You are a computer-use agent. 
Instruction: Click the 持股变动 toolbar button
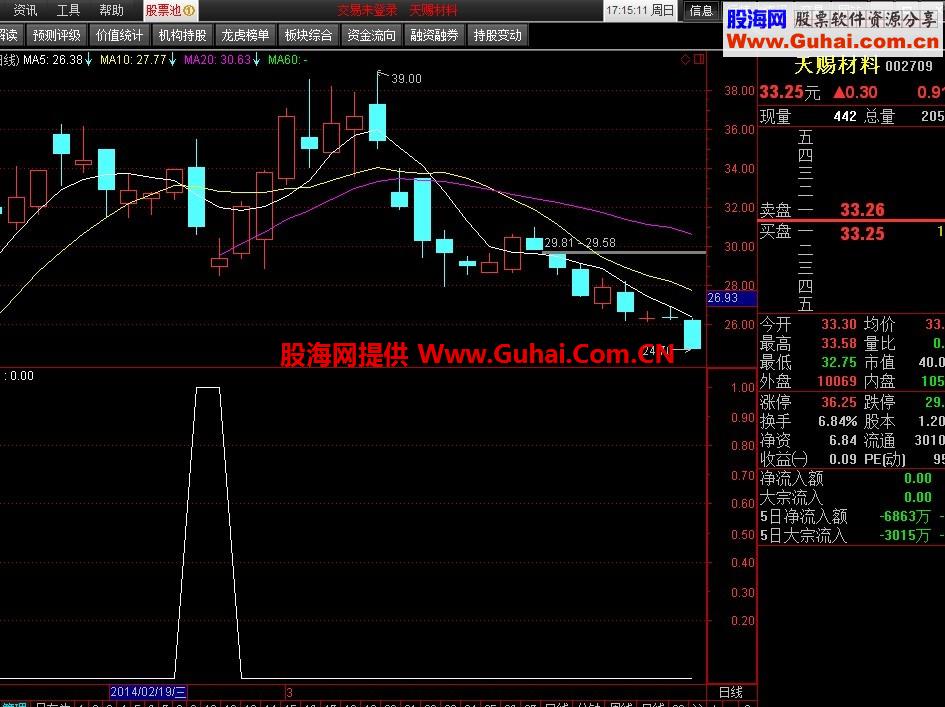[x=497, y=36]
